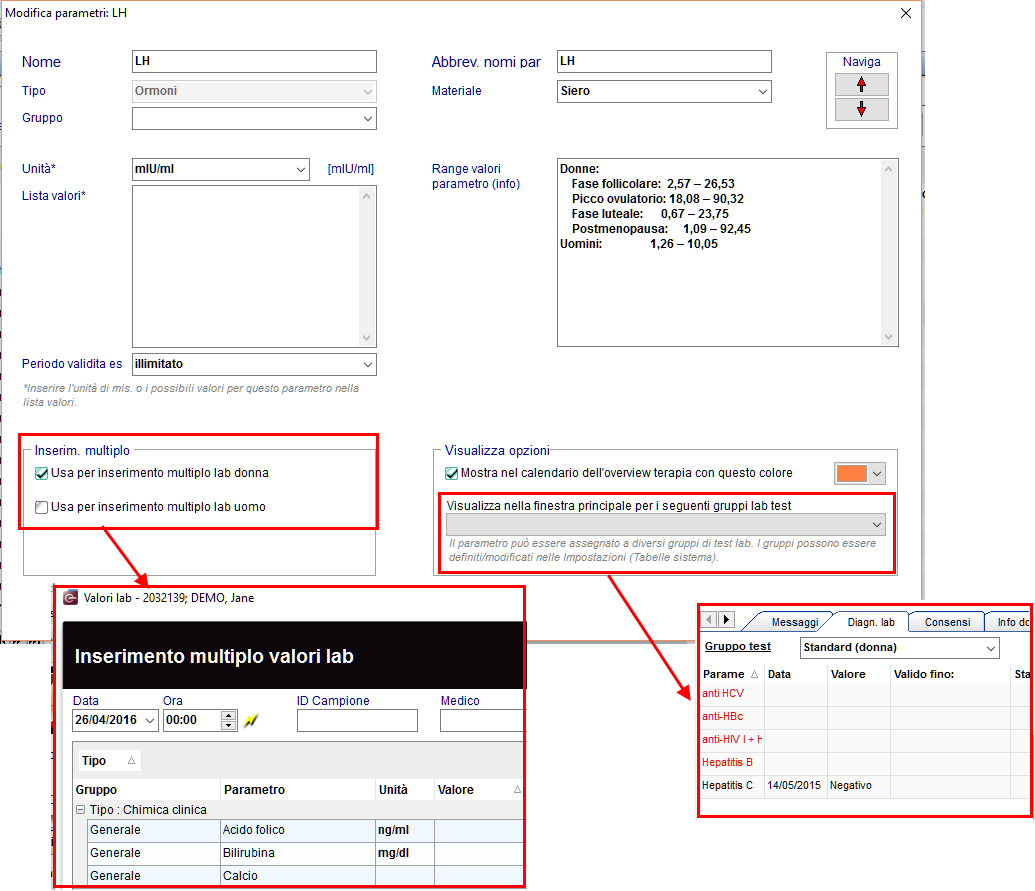The width and height of the screenshot is (1035, 891).
Task: Click the Range valori scrollbar up arrow
Action: (888, 169)
